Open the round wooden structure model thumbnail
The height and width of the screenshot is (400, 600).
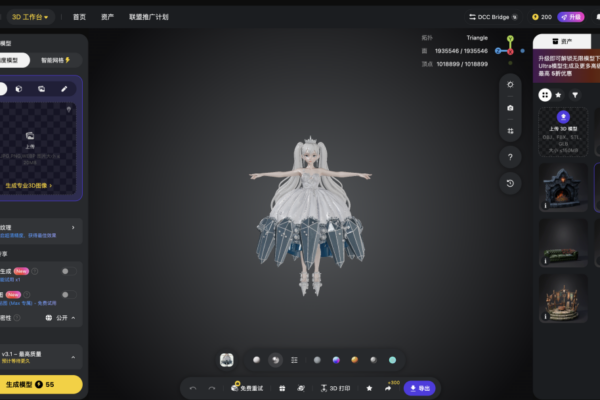563,298
